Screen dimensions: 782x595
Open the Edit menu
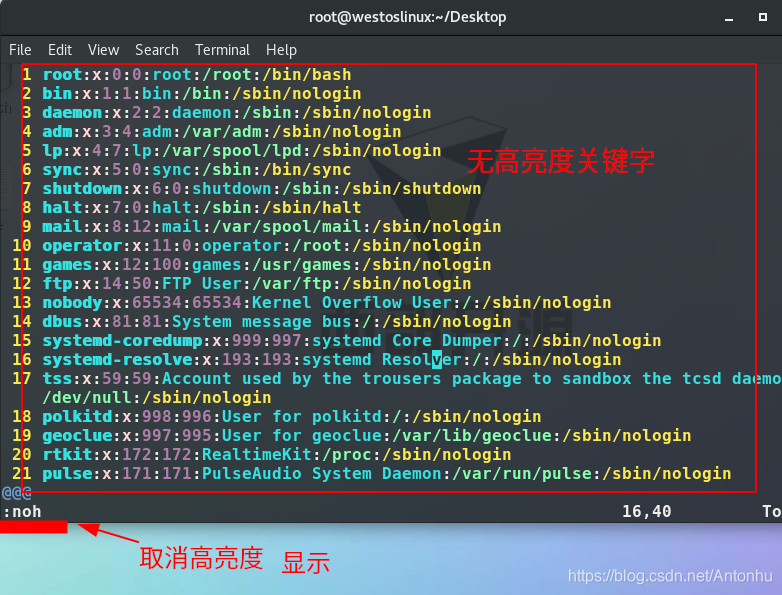click(60, 50)
